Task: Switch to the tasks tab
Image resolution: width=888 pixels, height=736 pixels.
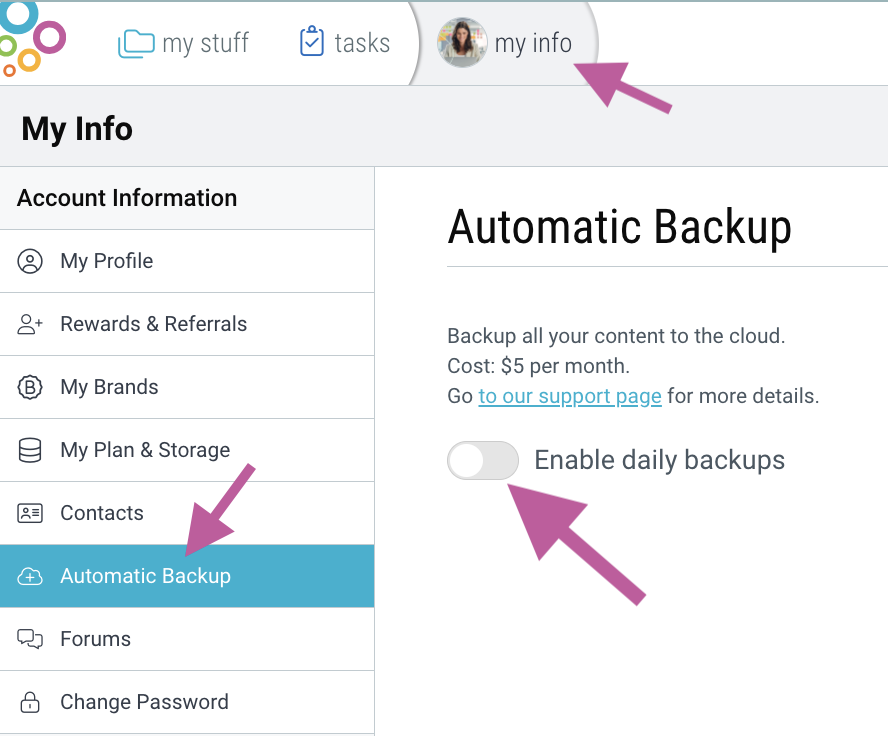Action: (361, 43)
